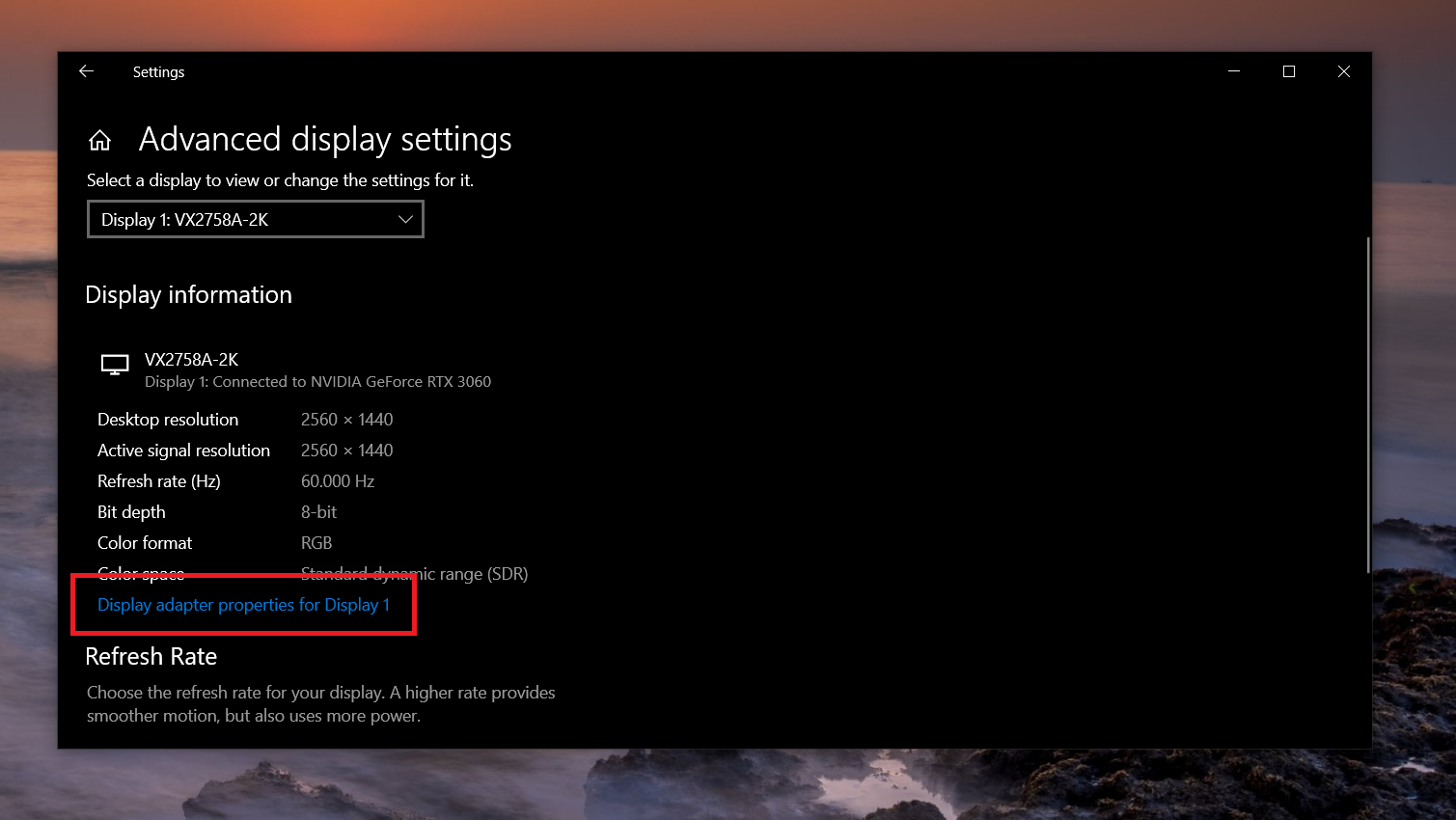Click the Bit depth value 8-bit
Viewport: 1456px width, 820px height.
318,511
